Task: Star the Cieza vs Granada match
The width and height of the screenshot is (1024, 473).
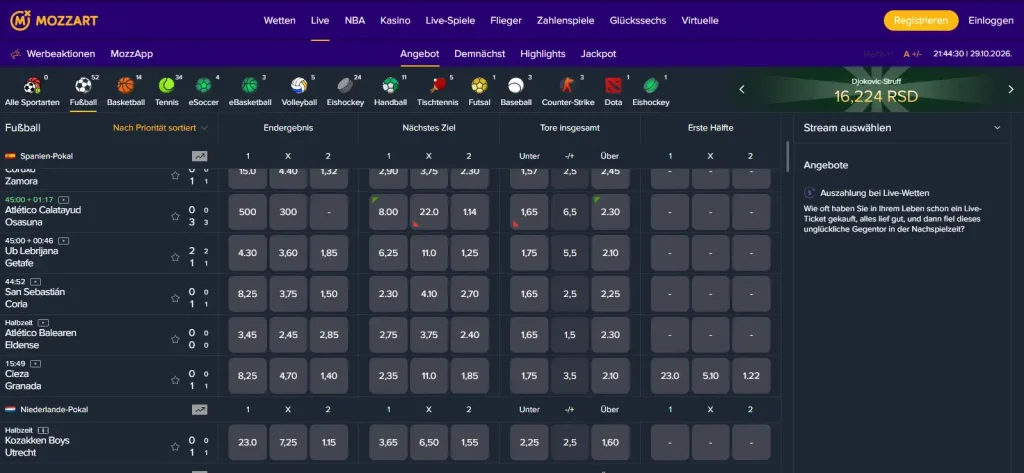Action: [x=175, y=380]
